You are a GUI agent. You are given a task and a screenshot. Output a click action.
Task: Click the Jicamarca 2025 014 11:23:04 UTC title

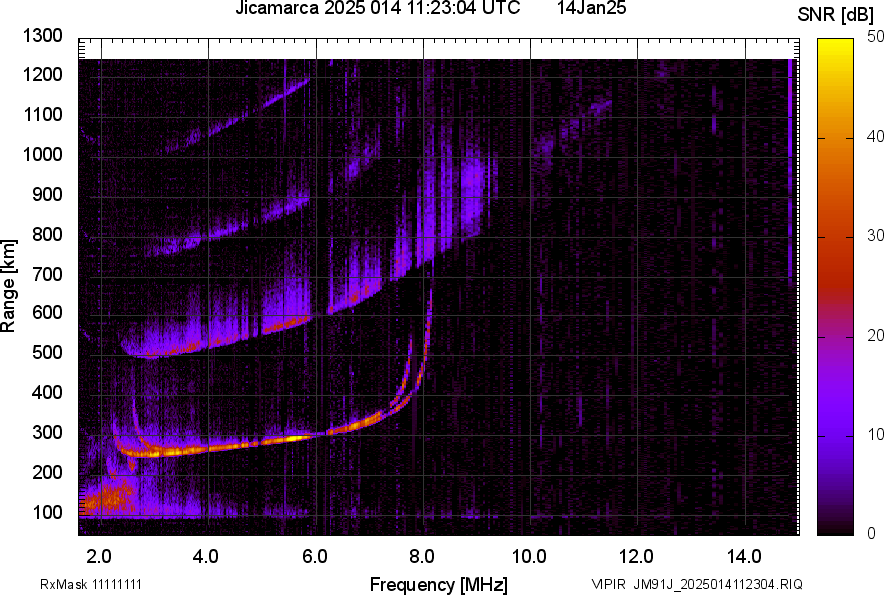point(378,8)
